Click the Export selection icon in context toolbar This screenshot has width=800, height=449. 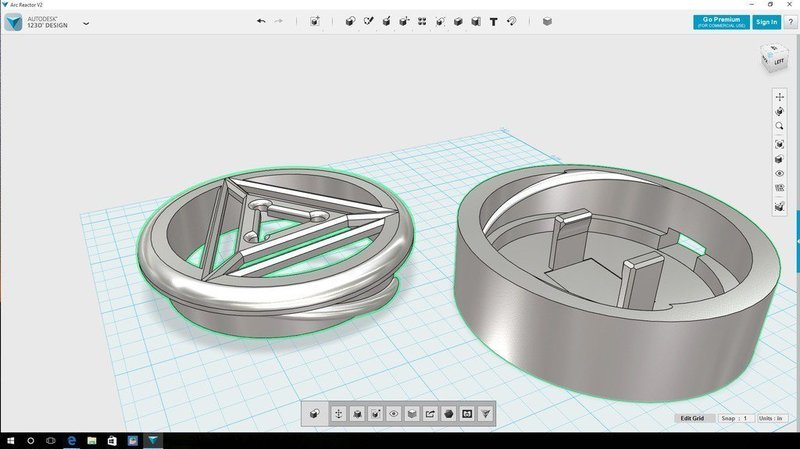[x=430, y=414]
